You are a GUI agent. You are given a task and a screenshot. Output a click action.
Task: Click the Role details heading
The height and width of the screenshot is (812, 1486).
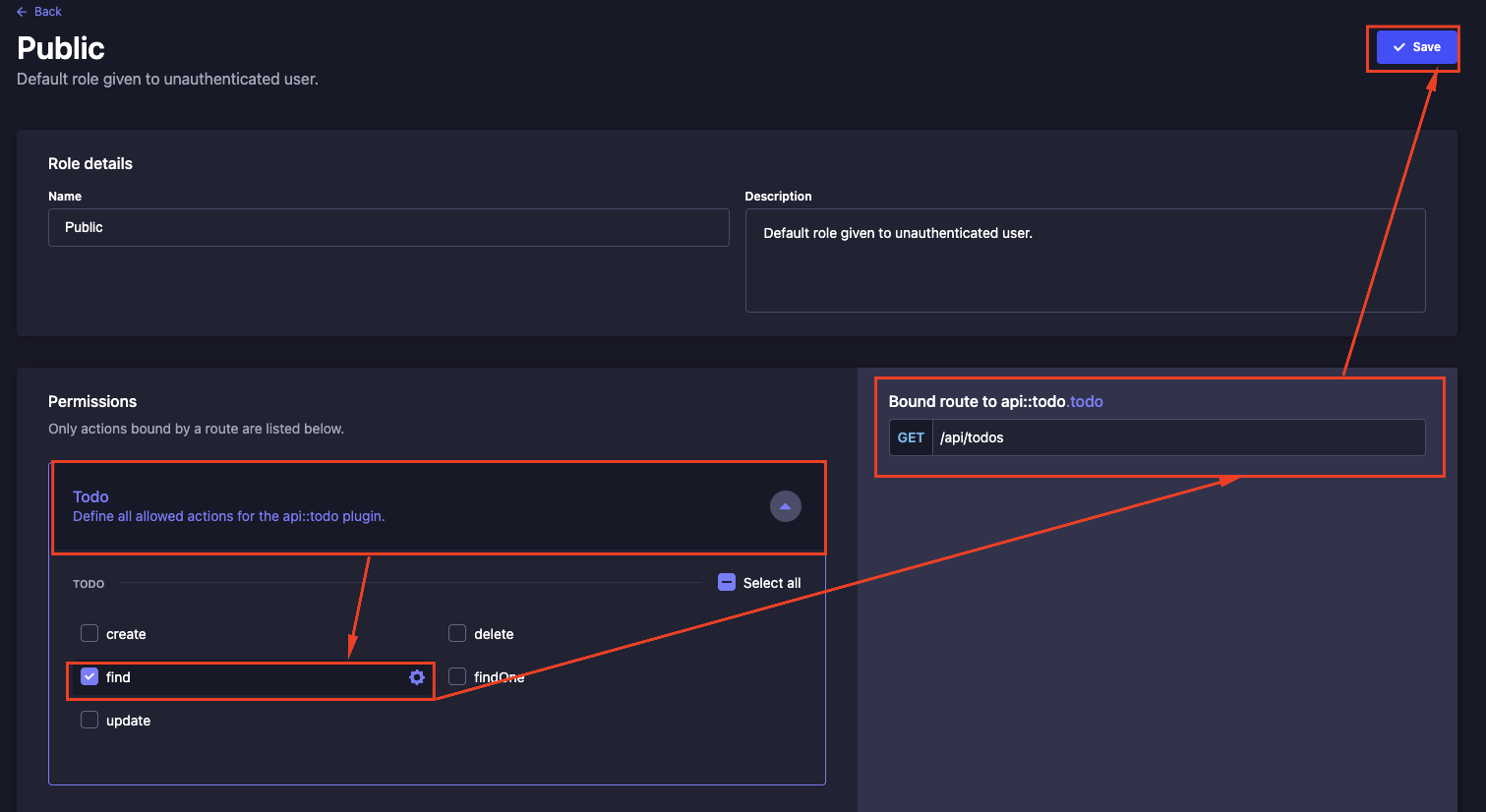tap(90, 163)
